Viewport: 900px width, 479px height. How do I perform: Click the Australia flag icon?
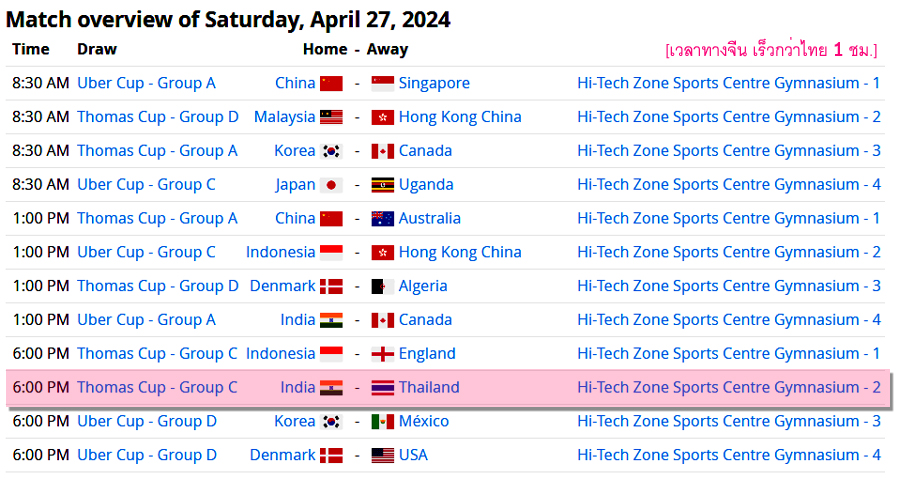(382, 219)
